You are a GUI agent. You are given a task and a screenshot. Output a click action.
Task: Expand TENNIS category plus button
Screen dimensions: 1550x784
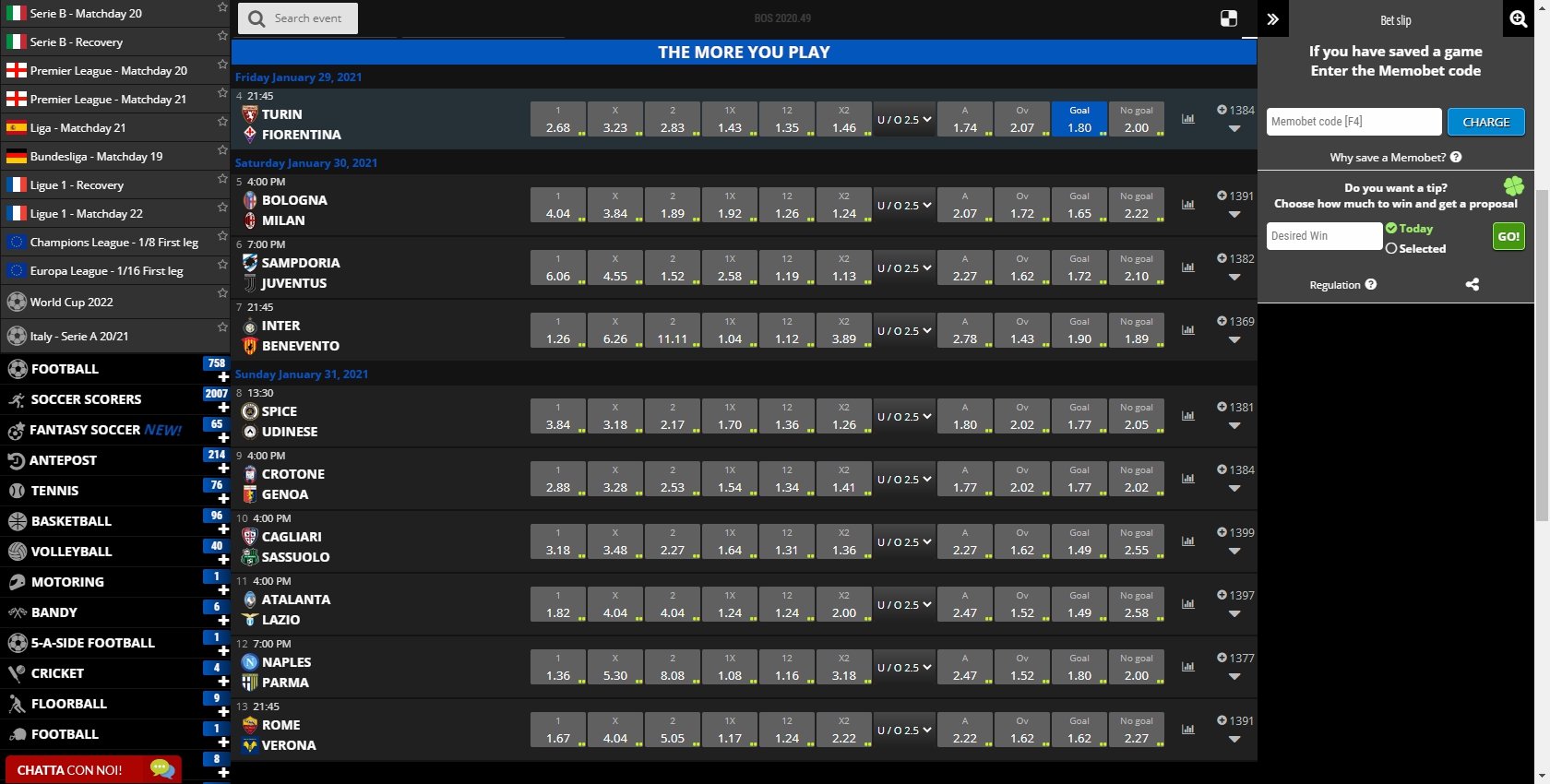coord(222,498)
